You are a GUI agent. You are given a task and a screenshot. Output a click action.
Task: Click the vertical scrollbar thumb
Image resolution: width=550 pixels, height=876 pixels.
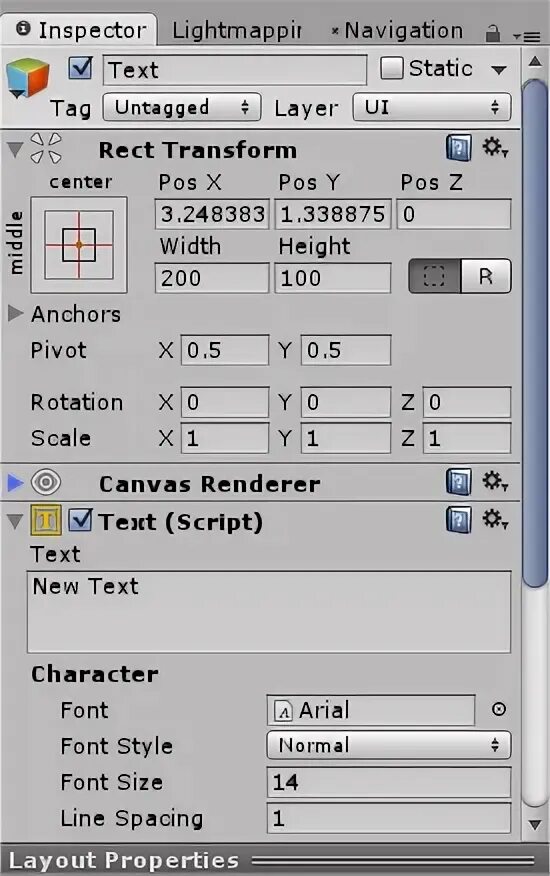pyautogui.click(x=535, y=334)
